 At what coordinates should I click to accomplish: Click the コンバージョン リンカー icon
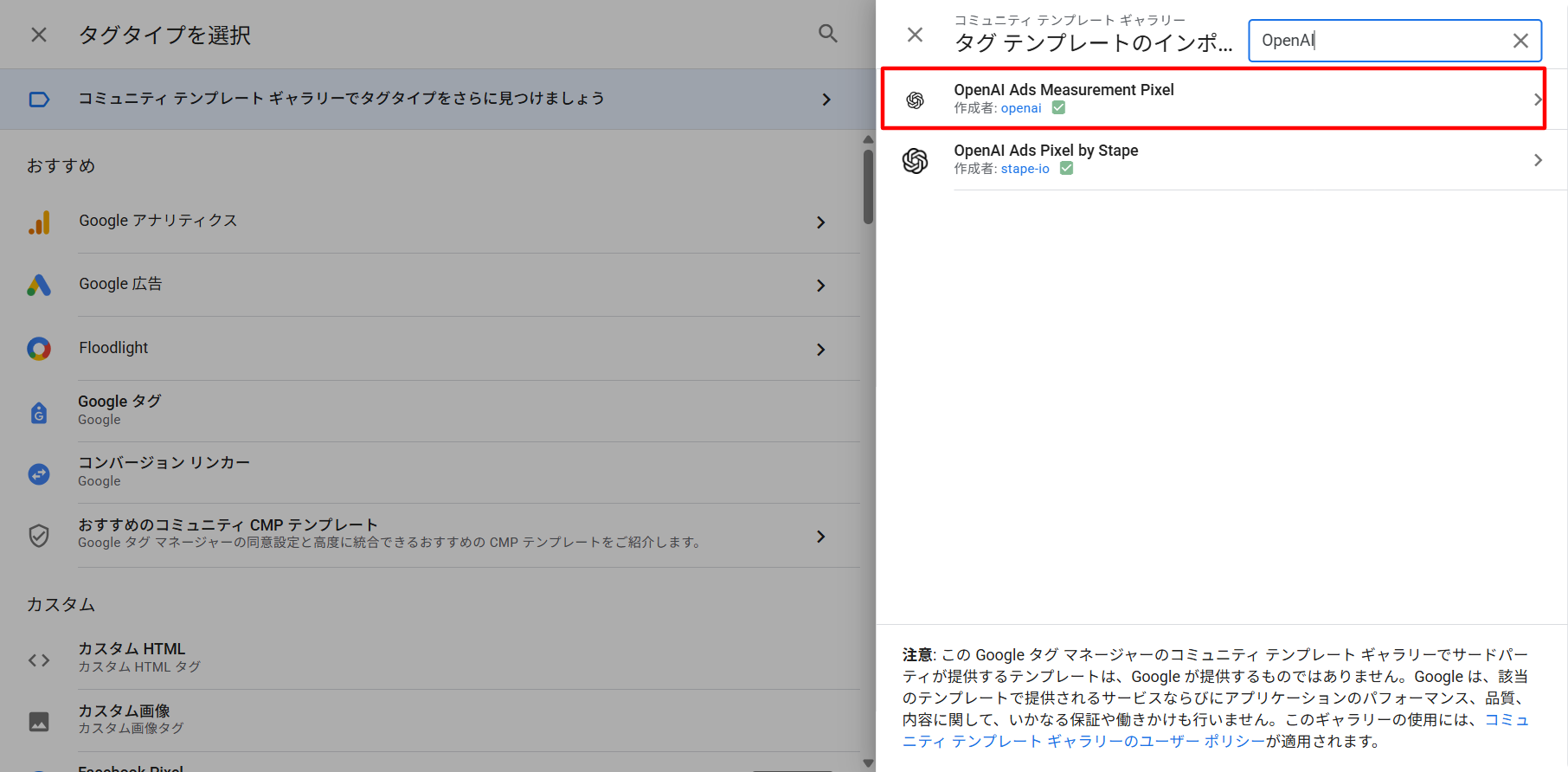(39, 473)
